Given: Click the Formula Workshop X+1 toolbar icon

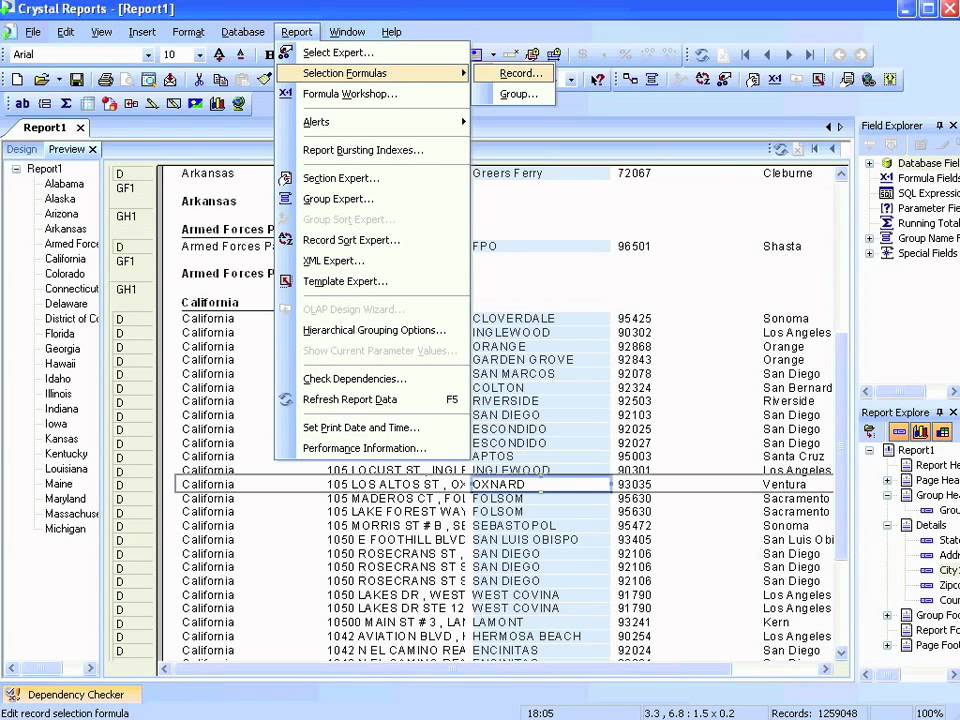Looking at the screenshot, I should point(775,80).
